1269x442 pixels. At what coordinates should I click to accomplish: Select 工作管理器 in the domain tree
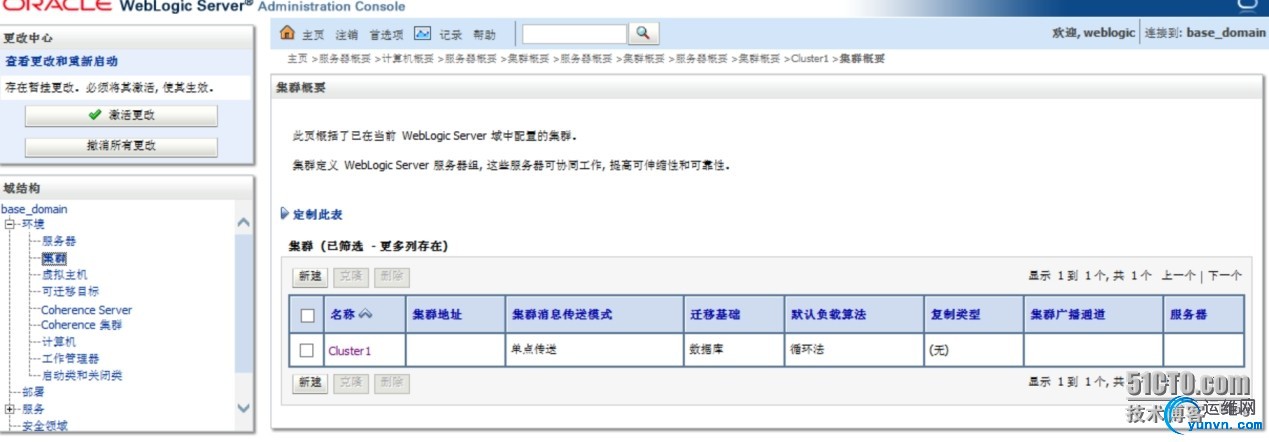(70, 358)
